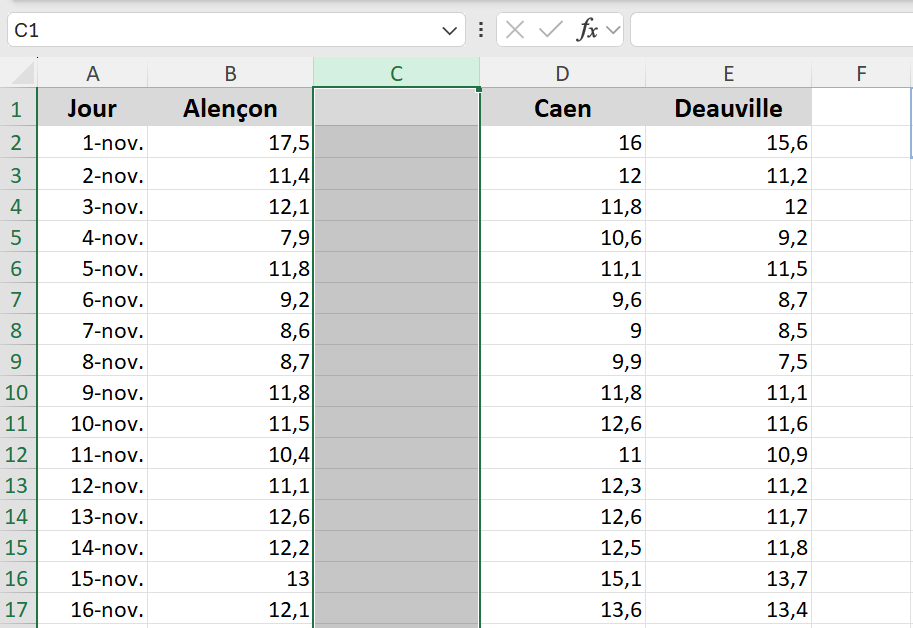
Task: Click the Name Box showing C1
Action: tap(220, 30)
